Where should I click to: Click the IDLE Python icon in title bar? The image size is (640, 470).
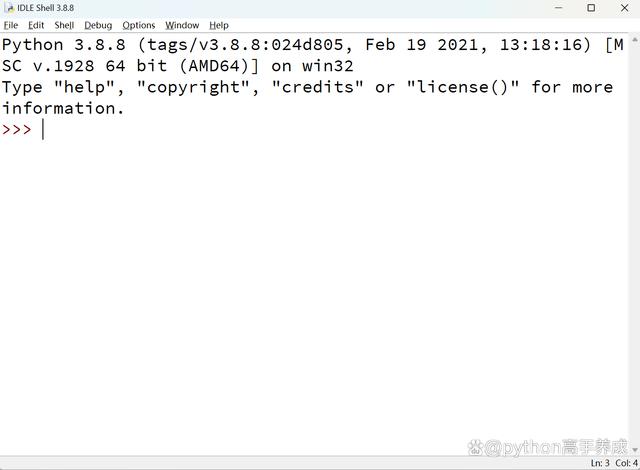click(9, 8)
